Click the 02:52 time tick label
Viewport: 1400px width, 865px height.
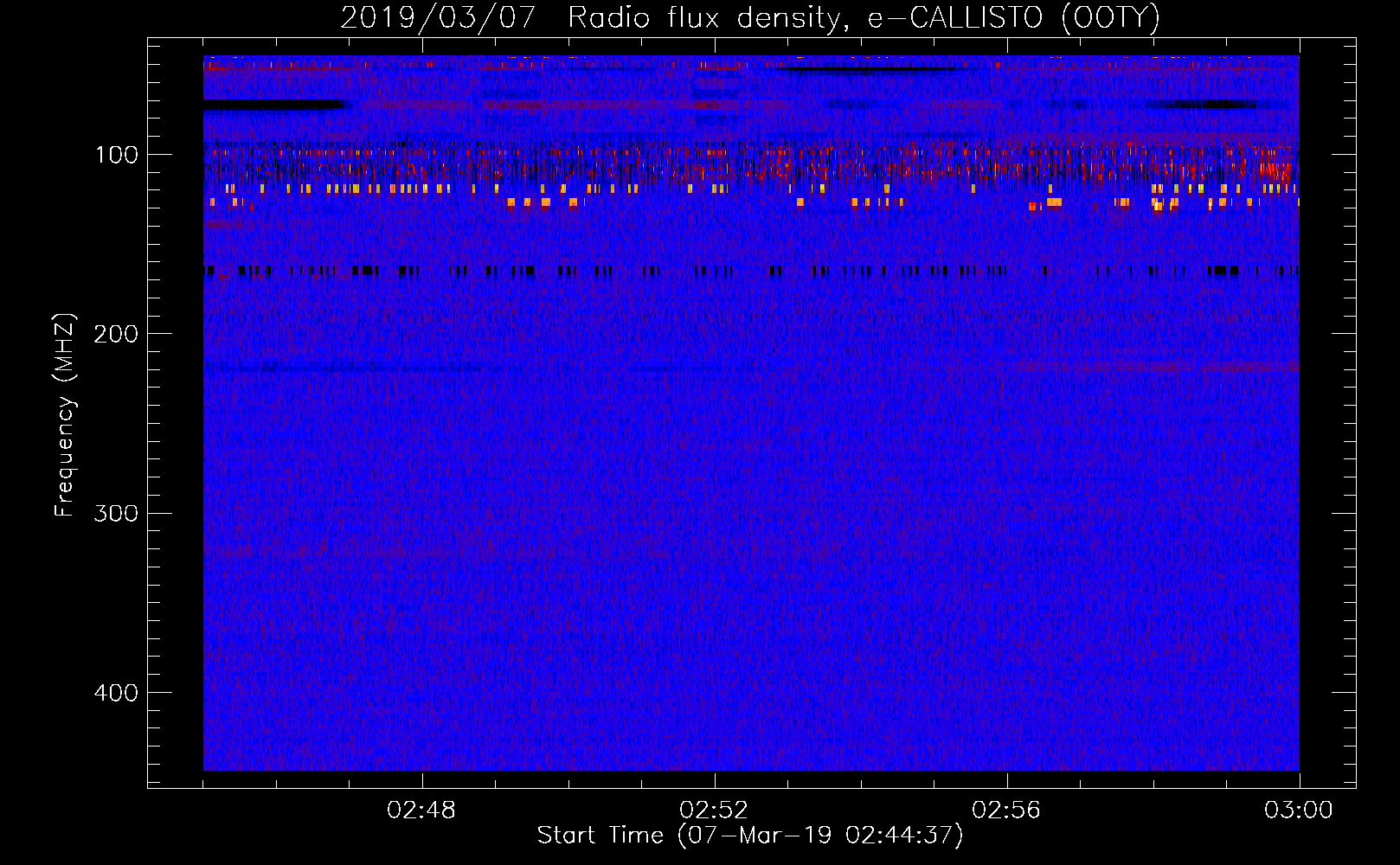(x=714, y=811)
